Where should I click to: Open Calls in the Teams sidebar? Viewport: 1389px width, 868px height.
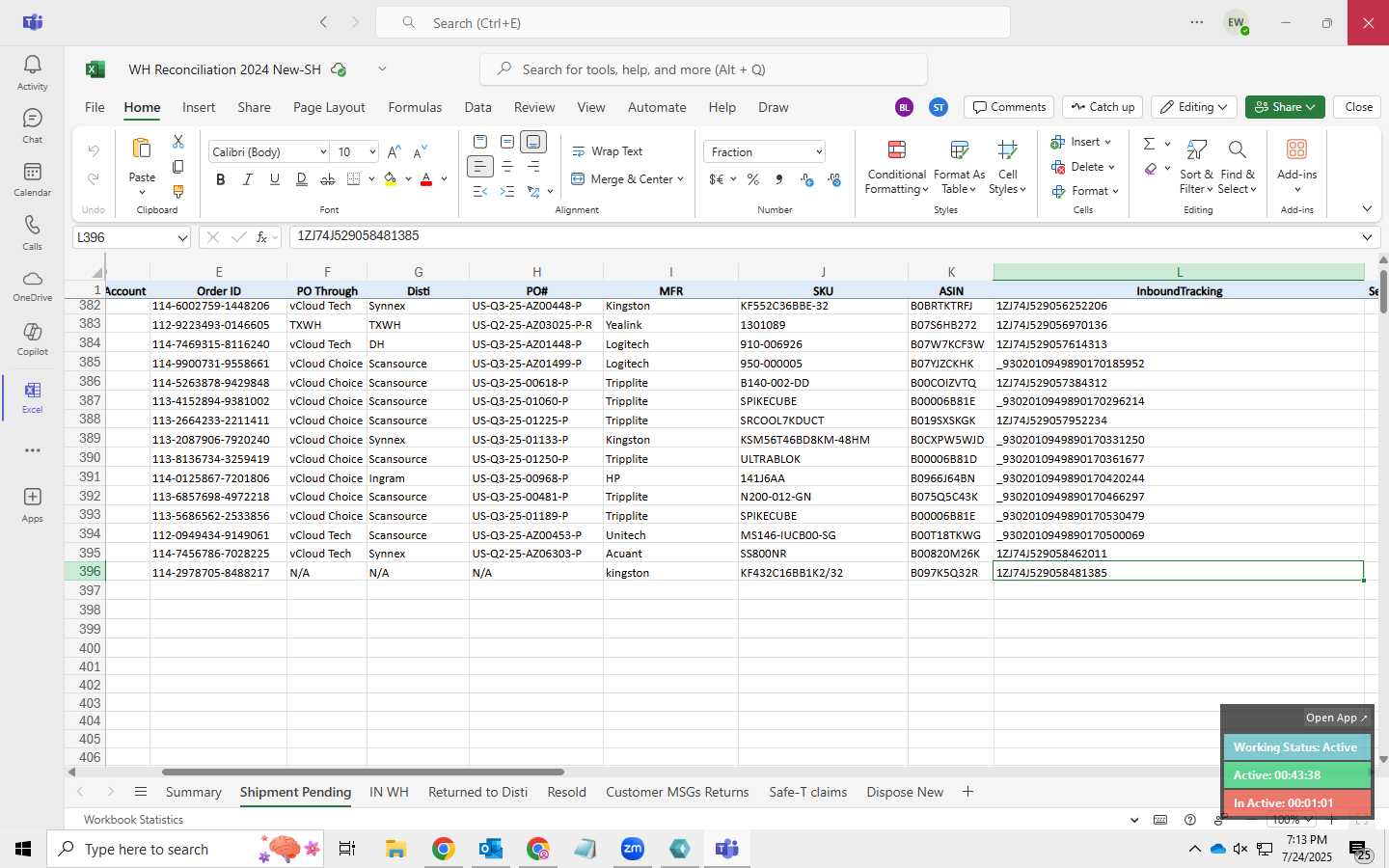[32, 231]
